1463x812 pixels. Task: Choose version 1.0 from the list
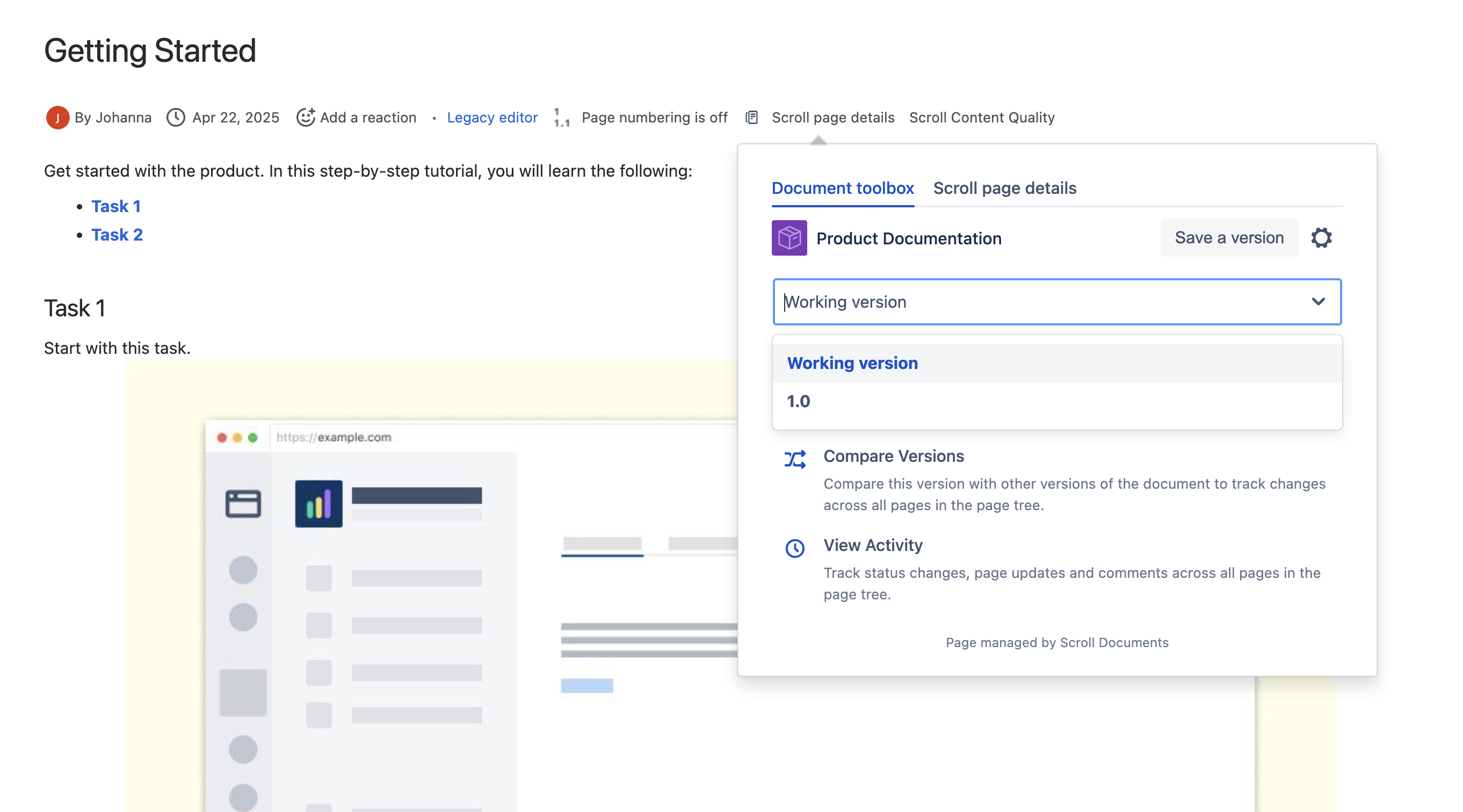[x=798, y=401]
